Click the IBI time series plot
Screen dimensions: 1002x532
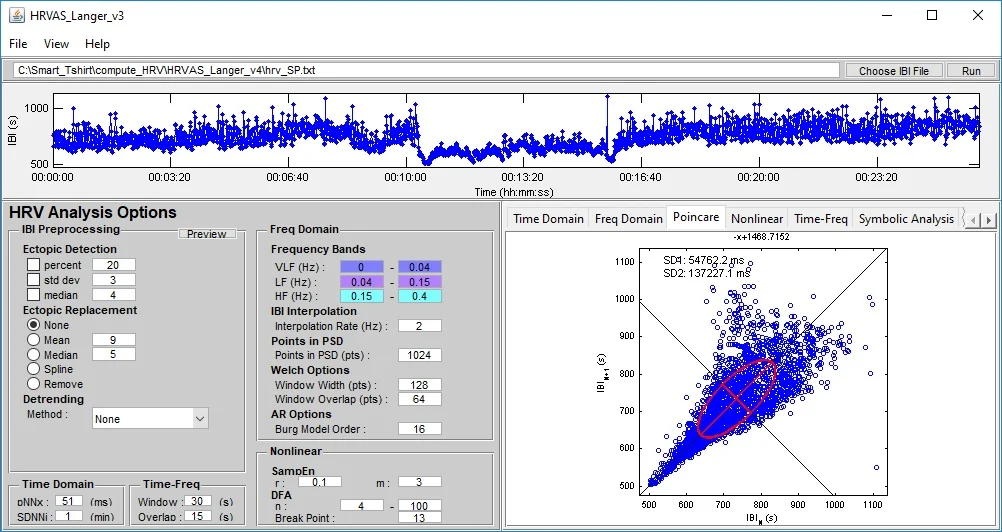(516, 130)
